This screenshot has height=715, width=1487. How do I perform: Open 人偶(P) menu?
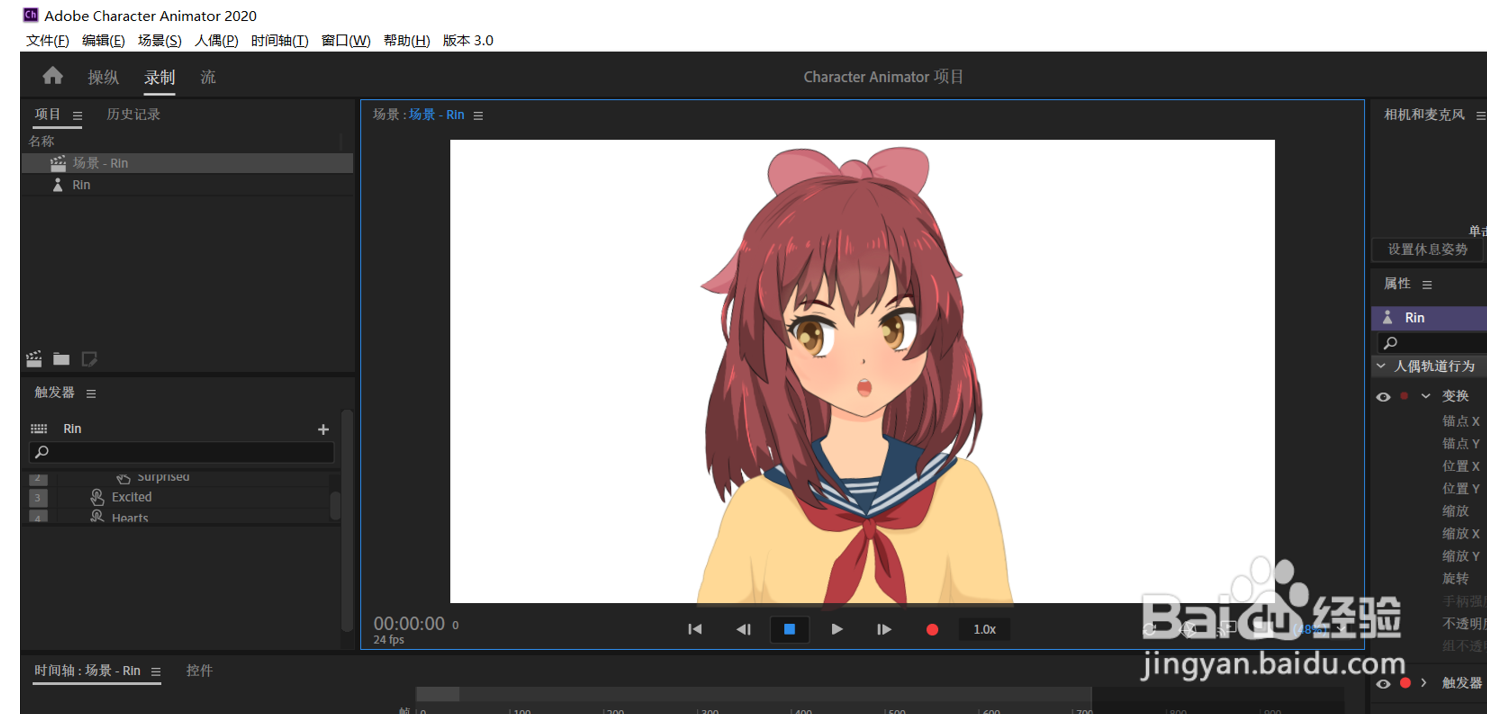pos(216,40)
